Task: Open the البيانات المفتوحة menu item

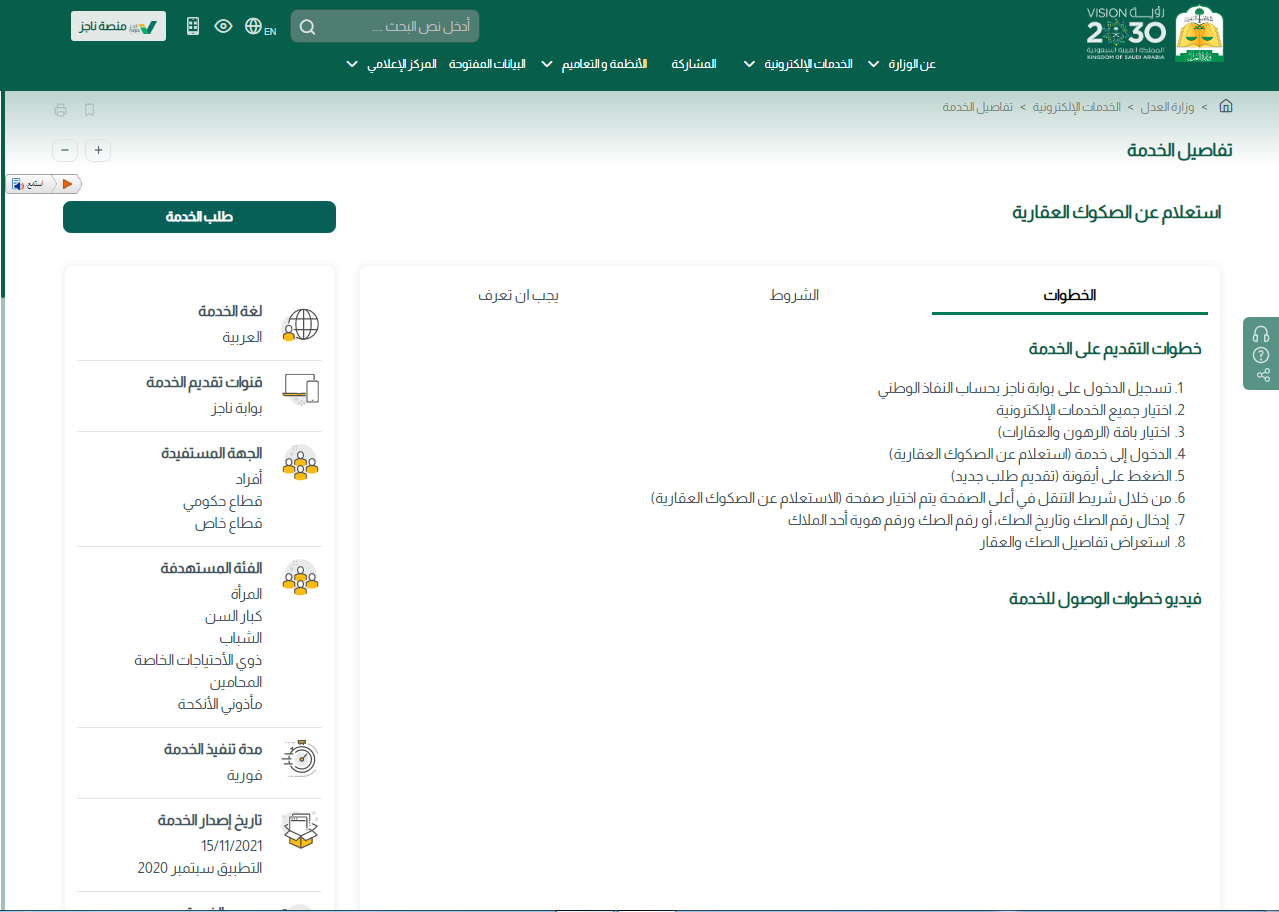Action: point(488,64)
